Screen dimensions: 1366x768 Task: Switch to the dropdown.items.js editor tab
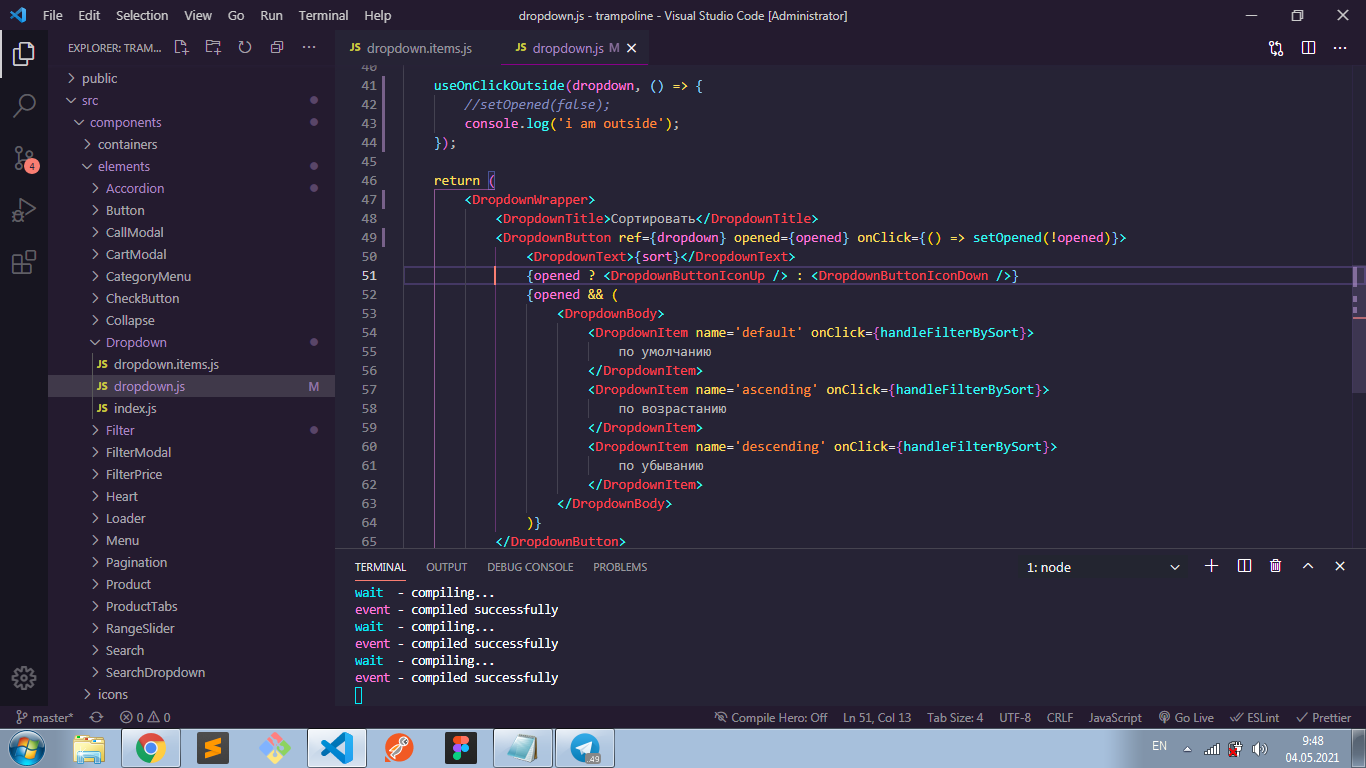pyautogui.click(x=418, y=48)
